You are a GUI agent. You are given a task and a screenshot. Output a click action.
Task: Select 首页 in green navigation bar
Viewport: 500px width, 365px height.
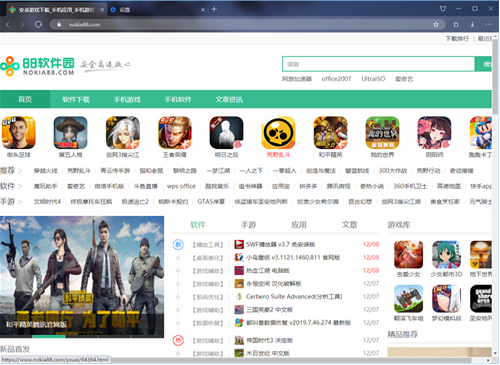pos(25,99)
